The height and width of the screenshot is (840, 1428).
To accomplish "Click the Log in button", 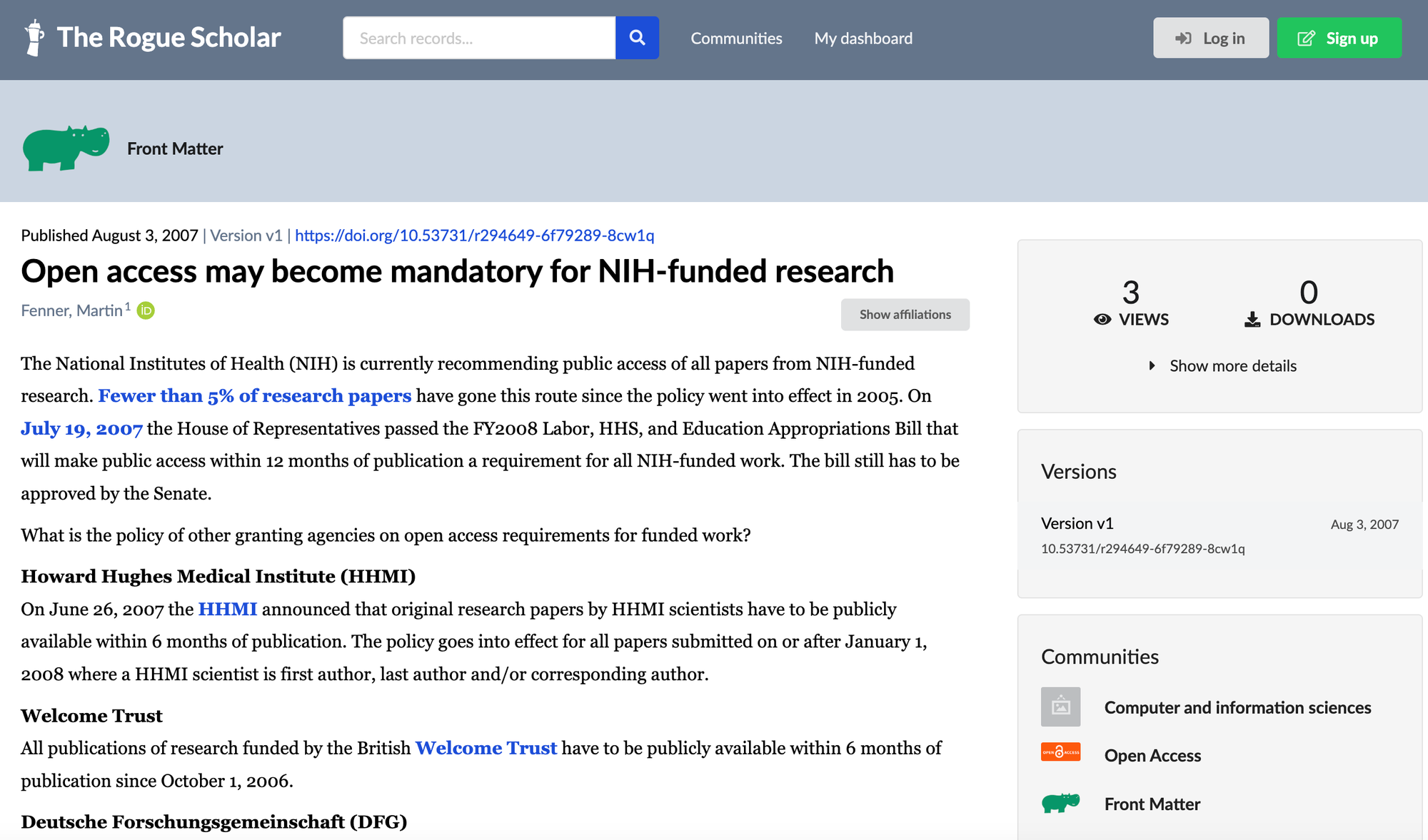I will pos(1210,39).
